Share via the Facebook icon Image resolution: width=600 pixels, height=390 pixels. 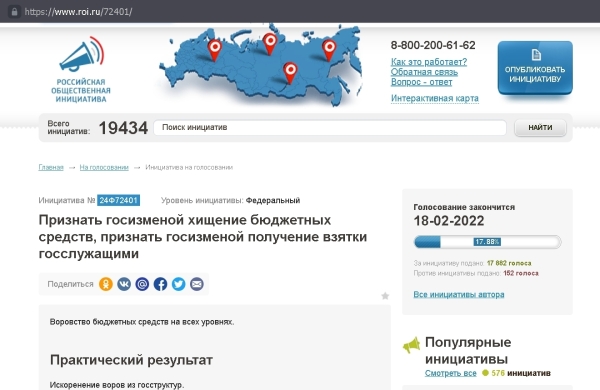tap(160, 284)
